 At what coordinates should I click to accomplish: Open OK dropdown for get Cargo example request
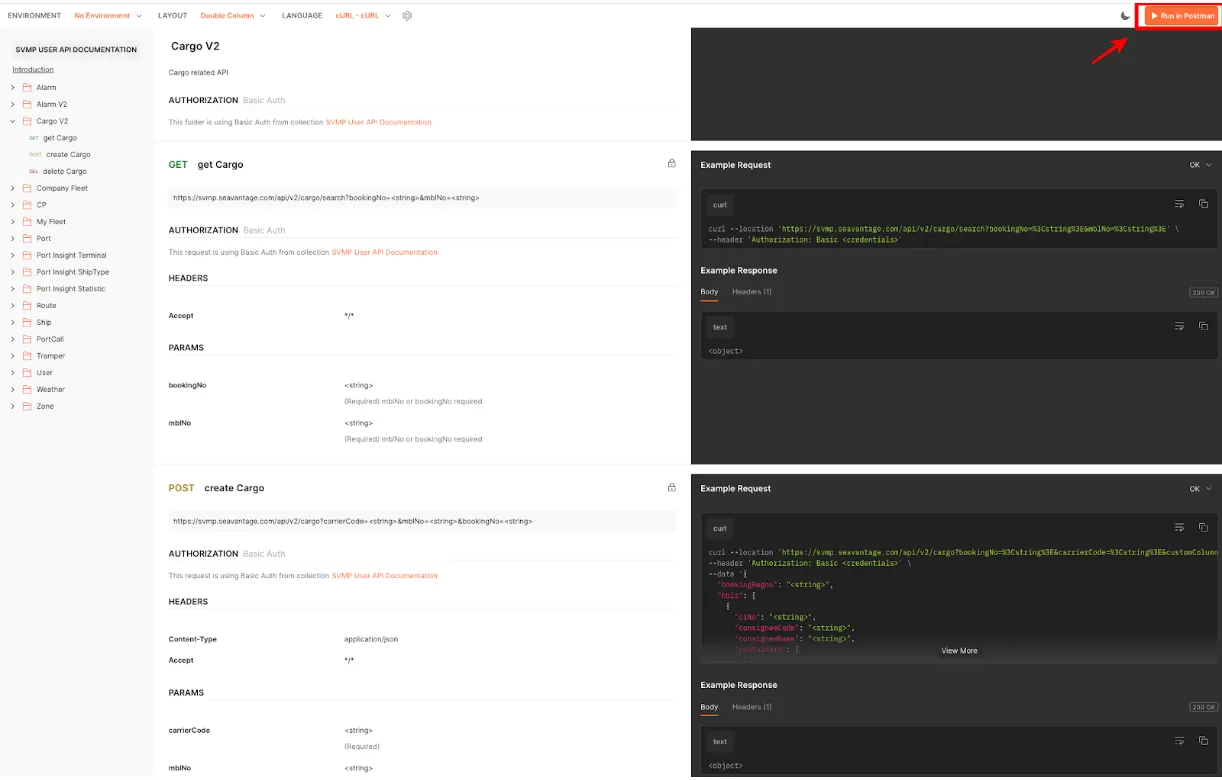pos(1200,165)
